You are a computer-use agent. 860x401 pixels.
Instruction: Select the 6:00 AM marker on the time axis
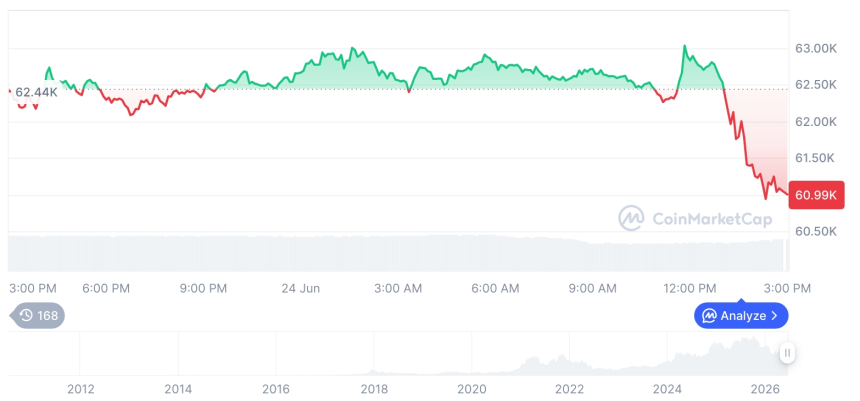pyautogui.click(x=495, y=288)
